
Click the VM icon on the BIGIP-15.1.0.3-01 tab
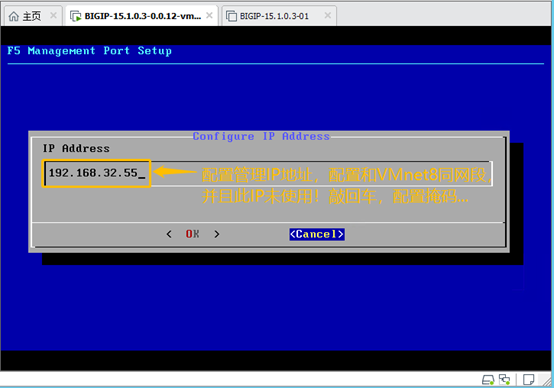click(x=231, y=16)
